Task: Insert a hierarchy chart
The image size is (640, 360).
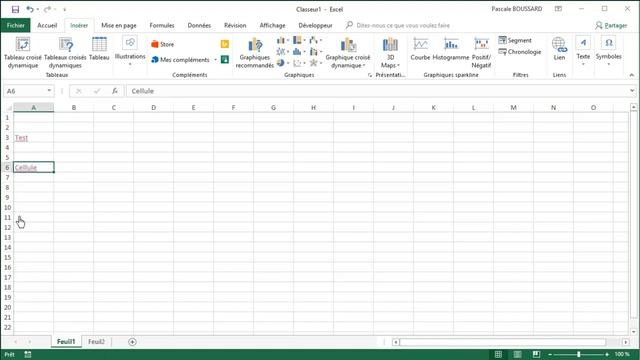Action: pos(299,40)
